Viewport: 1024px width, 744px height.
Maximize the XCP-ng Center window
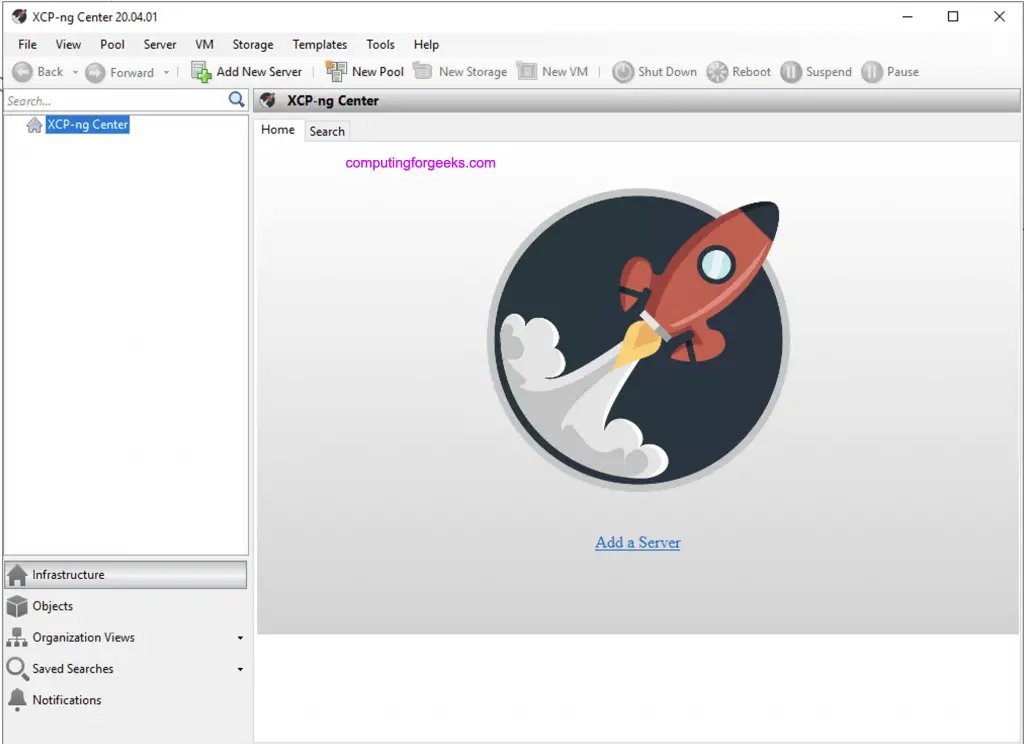click(953, 16)
